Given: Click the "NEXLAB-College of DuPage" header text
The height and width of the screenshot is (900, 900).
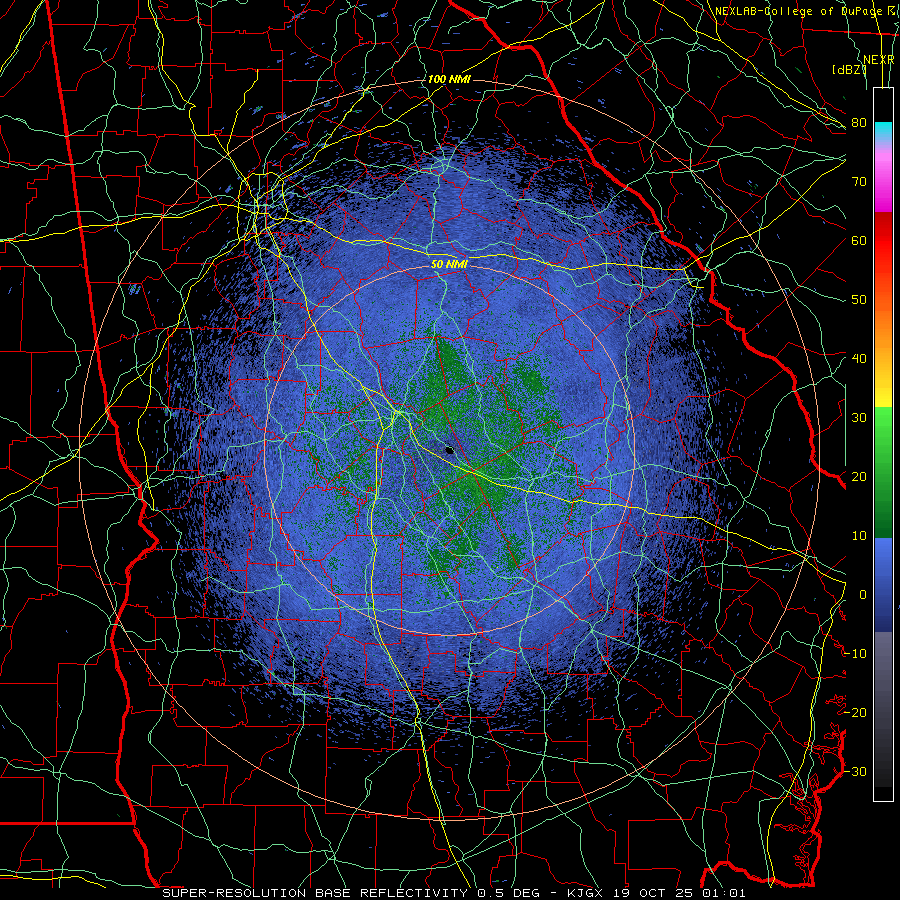Looking at the screenshot, I should point(800,11).
